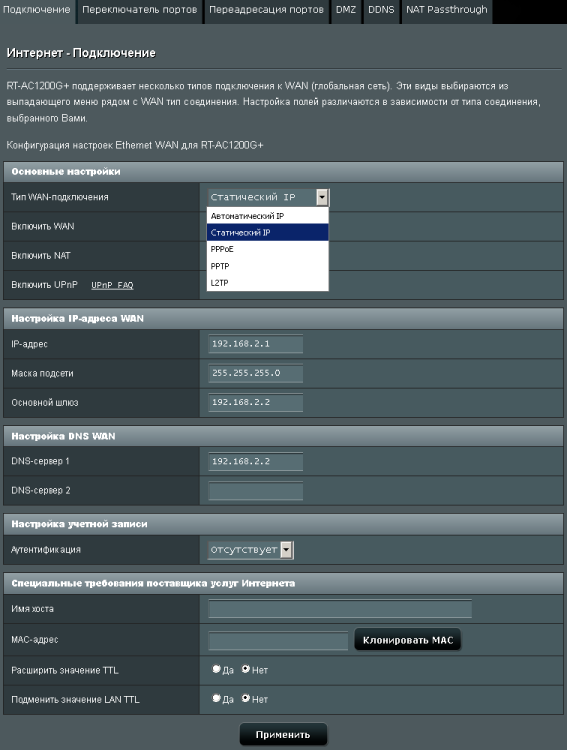Pick PPPoE connection type
567x750 pixels.
click(267, 249)
